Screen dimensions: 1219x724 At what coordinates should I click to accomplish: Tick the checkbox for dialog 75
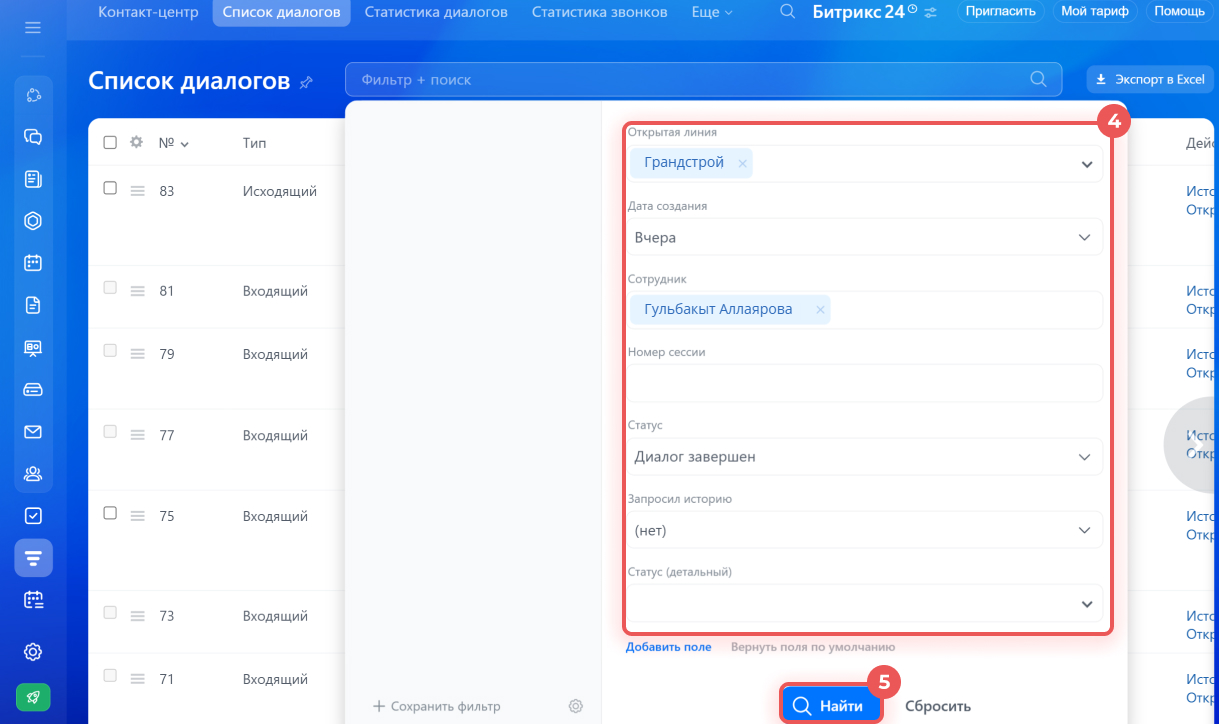click(x=110, y=513)
